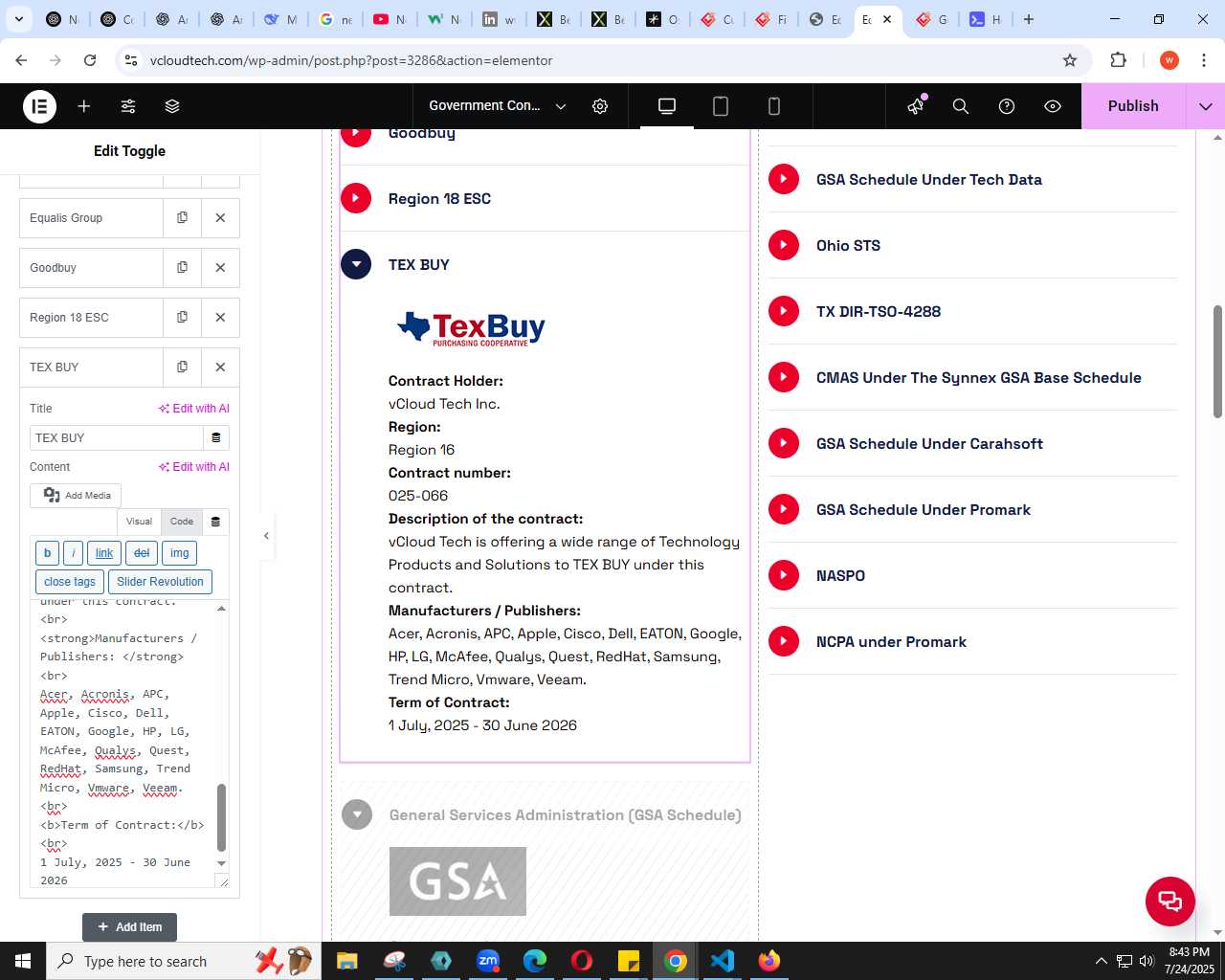Duplicate the Region 18 ESC item
Image resolution: width=1225 pixels, height=980 pixels.
tap(182, 318)
